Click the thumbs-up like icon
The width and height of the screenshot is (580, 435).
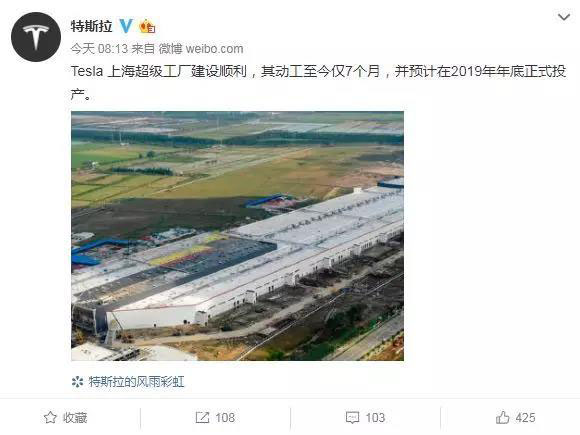(503, 417)
